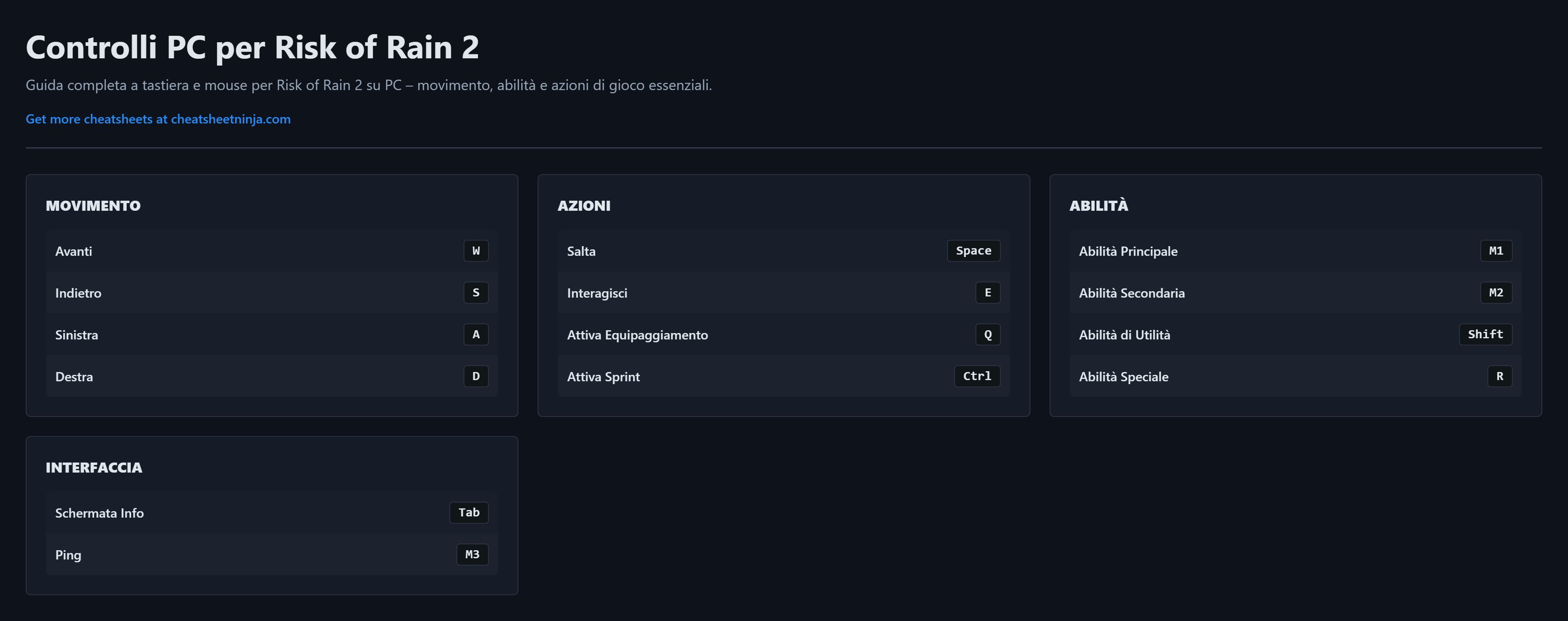Click the AZIONI section heading
Image resolution: width=1568 pixels, height=621 pixels.
pos(583,206)
